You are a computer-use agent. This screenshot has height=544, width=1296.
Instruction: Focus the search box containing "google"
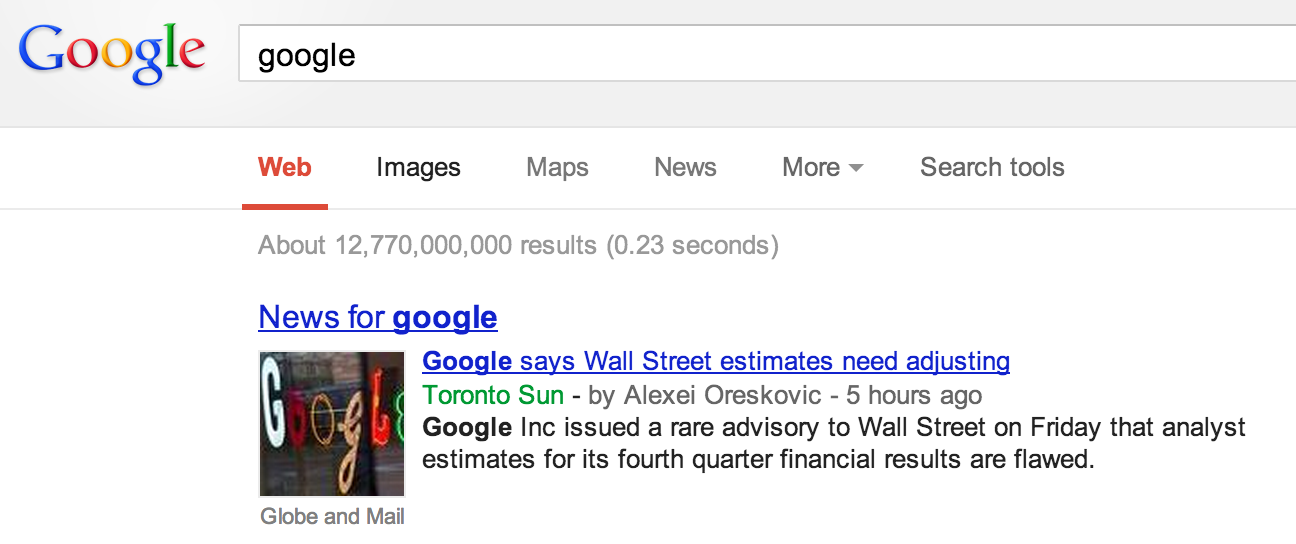click(x=760, y=54)
